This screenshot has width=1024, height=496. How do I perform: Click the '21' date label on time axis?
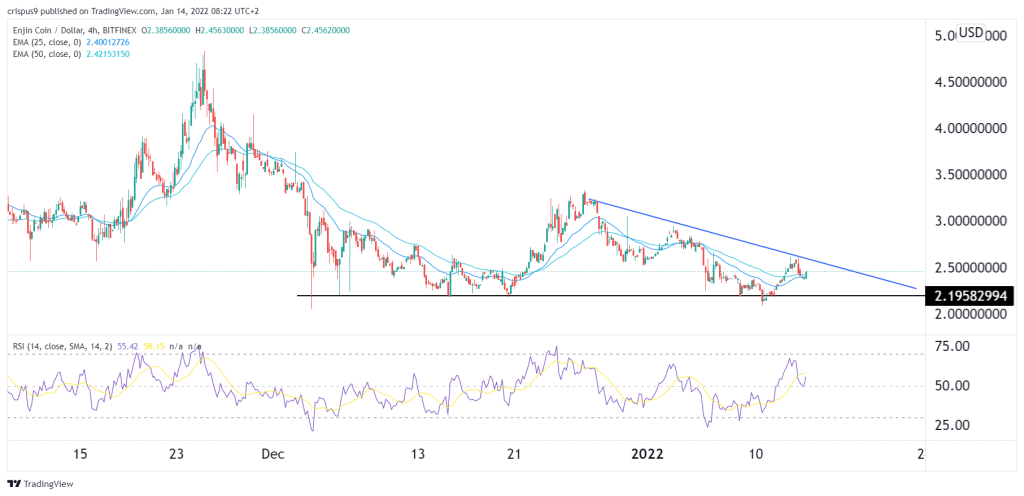tap(514, 454)
